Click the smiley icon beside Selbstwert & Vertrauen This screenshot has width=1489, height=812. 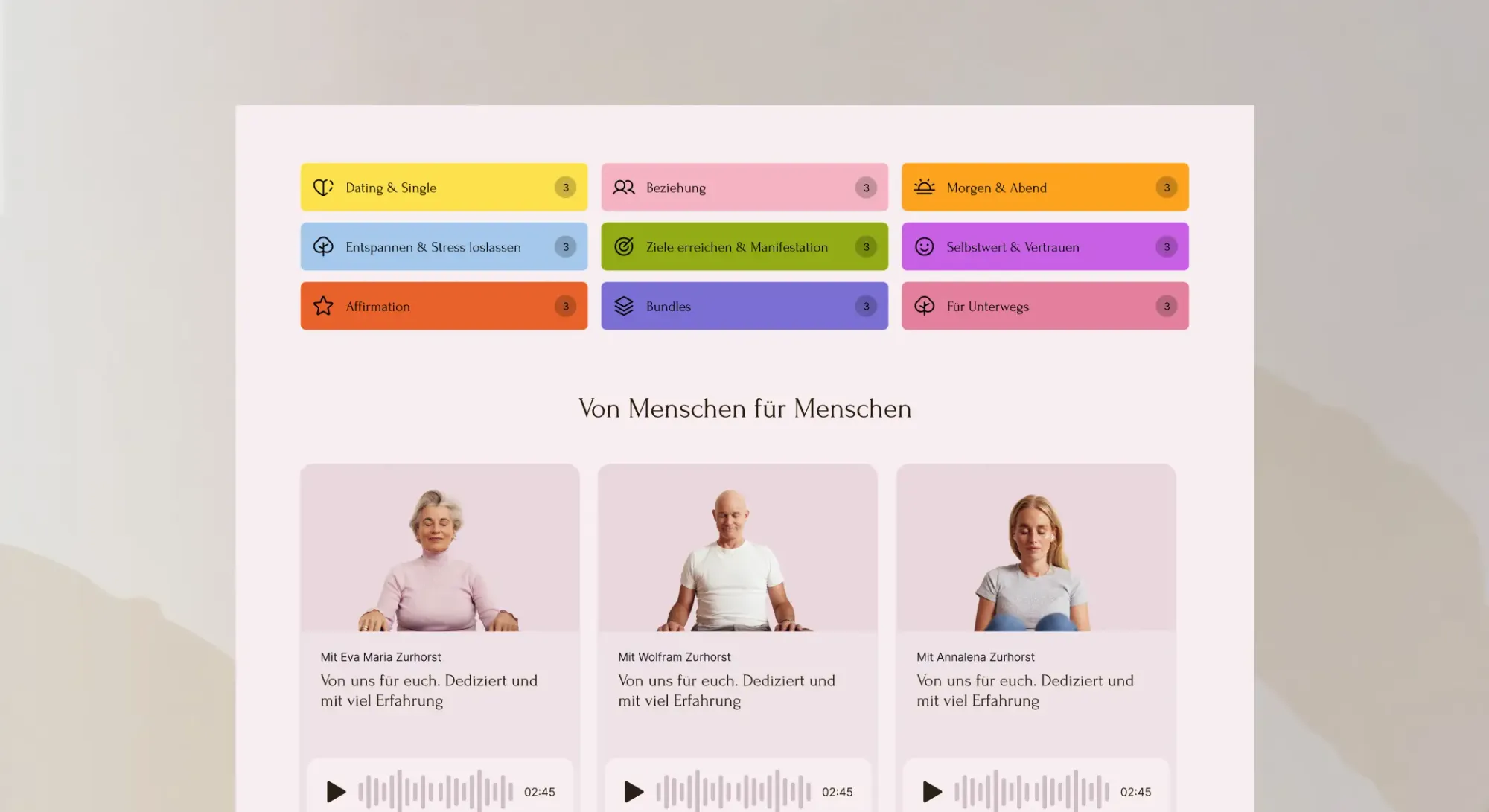coord(924,246)
